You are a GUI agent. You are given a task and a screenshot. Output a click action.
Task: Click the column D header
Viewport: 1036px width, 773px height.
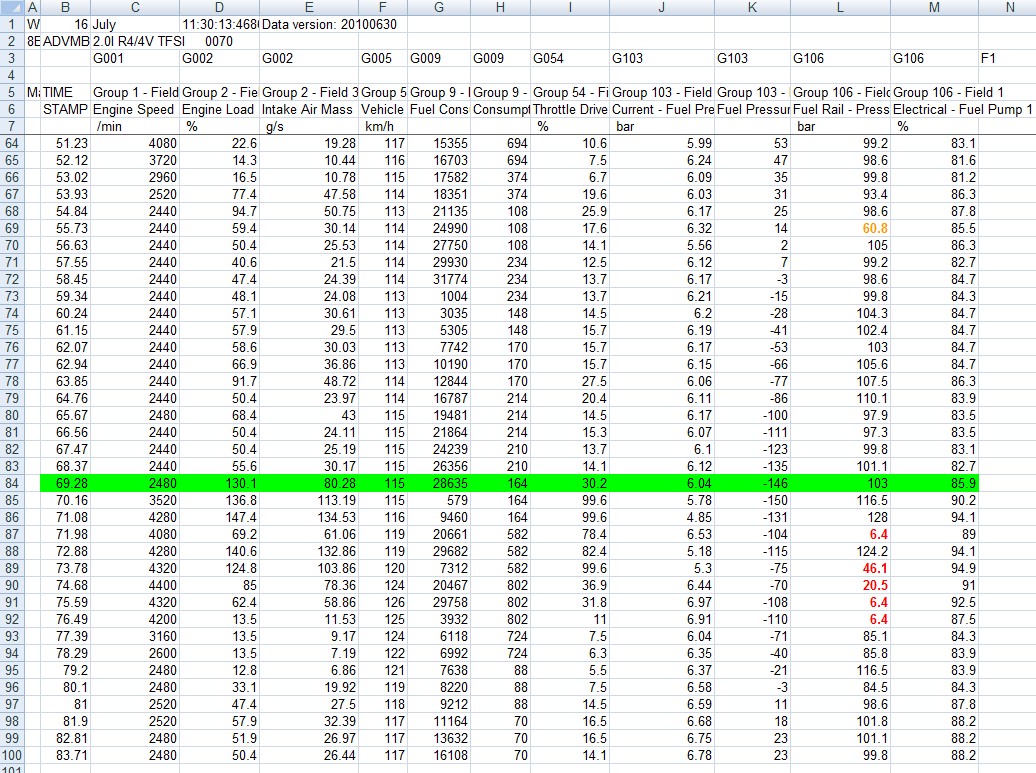[x=219, y=7]
